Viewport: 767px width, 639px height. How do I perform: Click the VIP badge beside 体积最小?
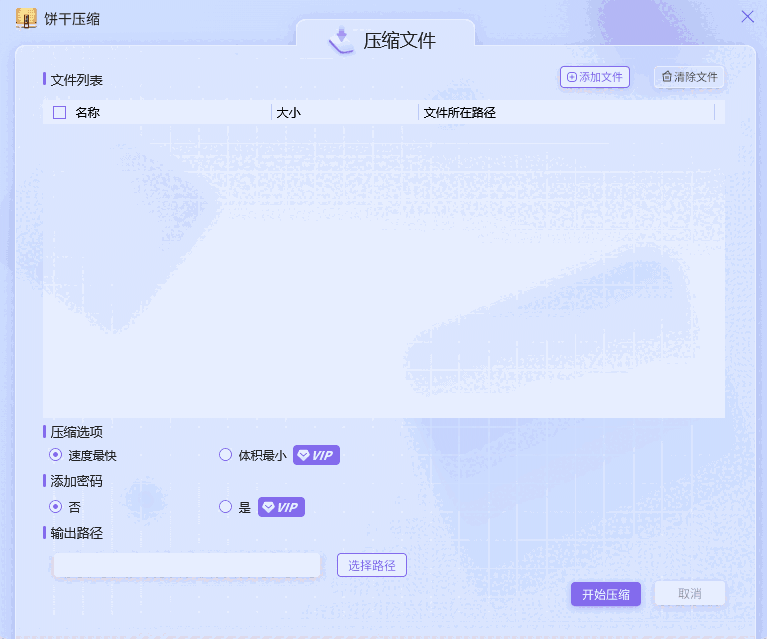click(316, 455)
